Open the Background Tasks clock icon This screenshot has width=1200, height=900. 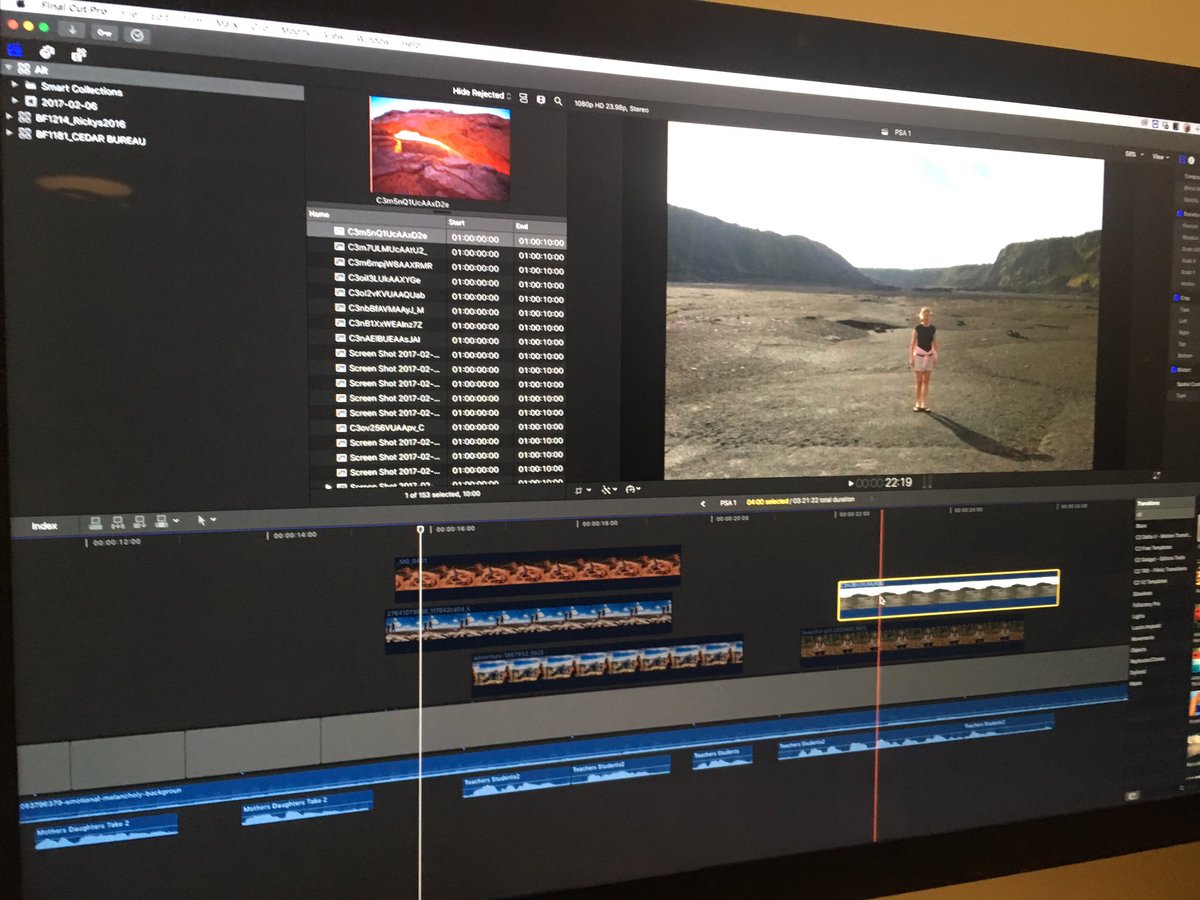pyautogui.click(x=137, y=34)
